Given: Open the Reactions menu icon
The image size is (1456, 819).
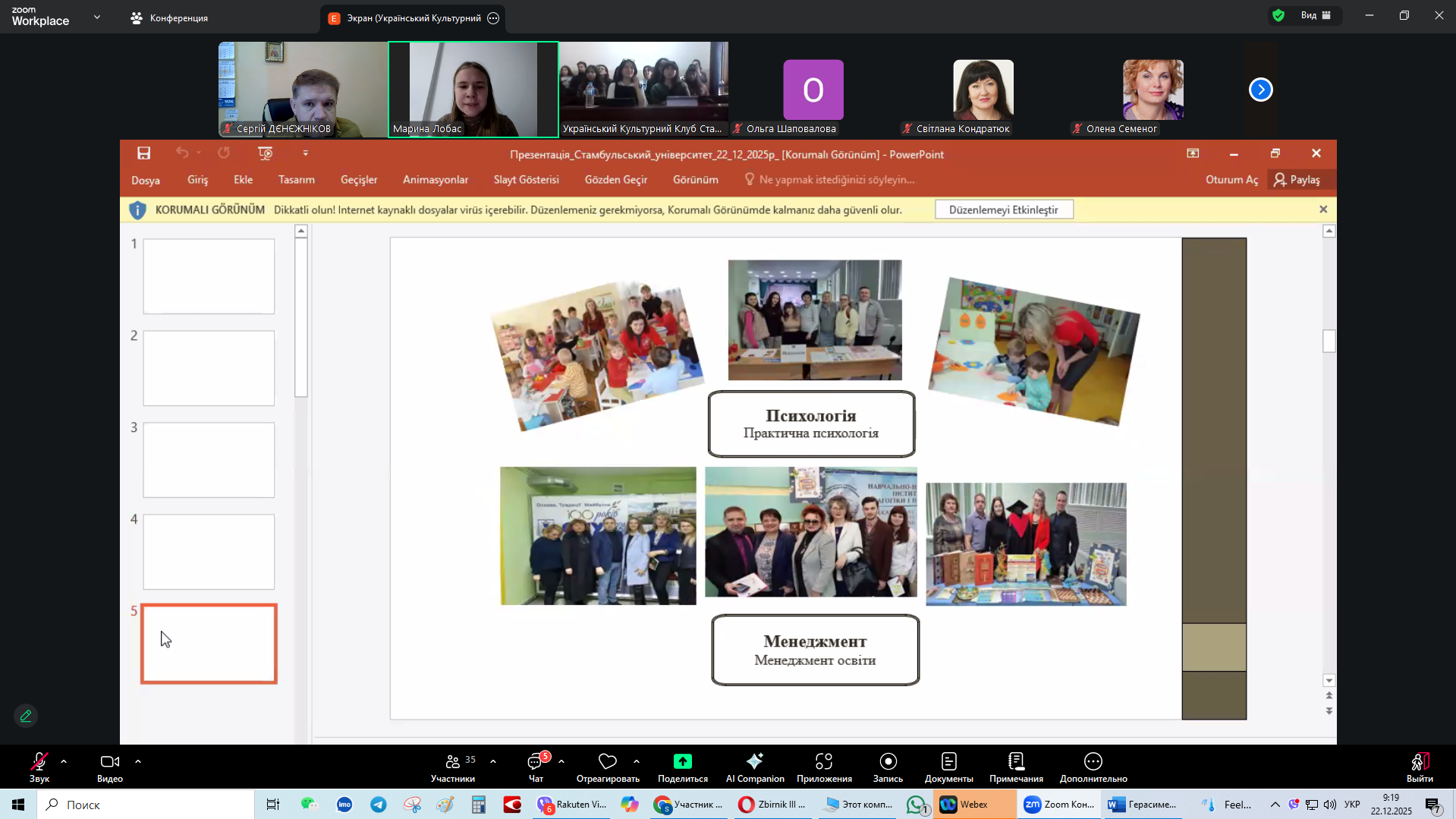Looking at the screenshot, I should pyautogui.click(x=607, y=761).
